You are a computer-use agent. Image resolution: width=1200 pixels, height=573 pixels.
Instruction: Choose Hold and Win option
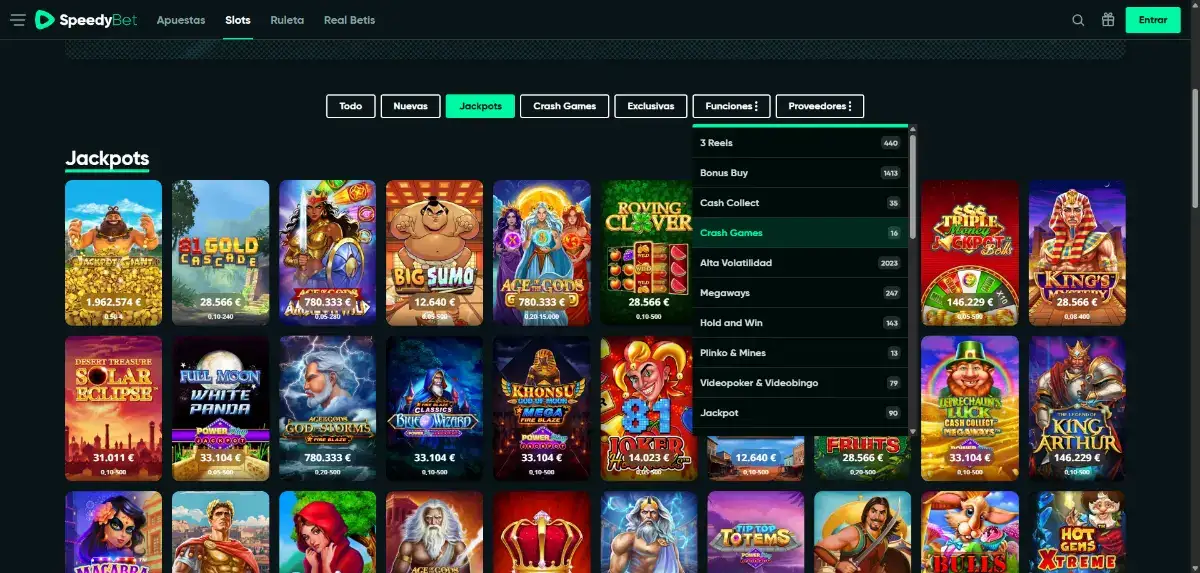tap(800, 323)
